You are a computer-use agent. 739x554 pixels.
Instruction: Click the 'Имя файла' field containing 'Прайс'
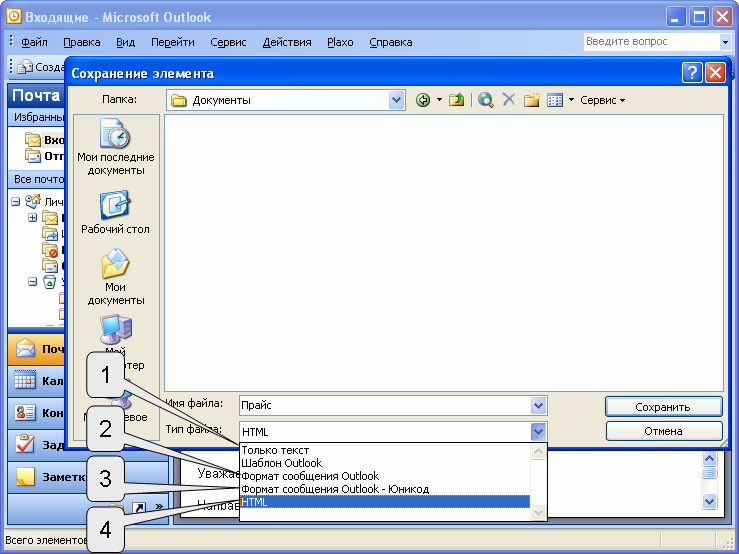(x=385, y=405)
